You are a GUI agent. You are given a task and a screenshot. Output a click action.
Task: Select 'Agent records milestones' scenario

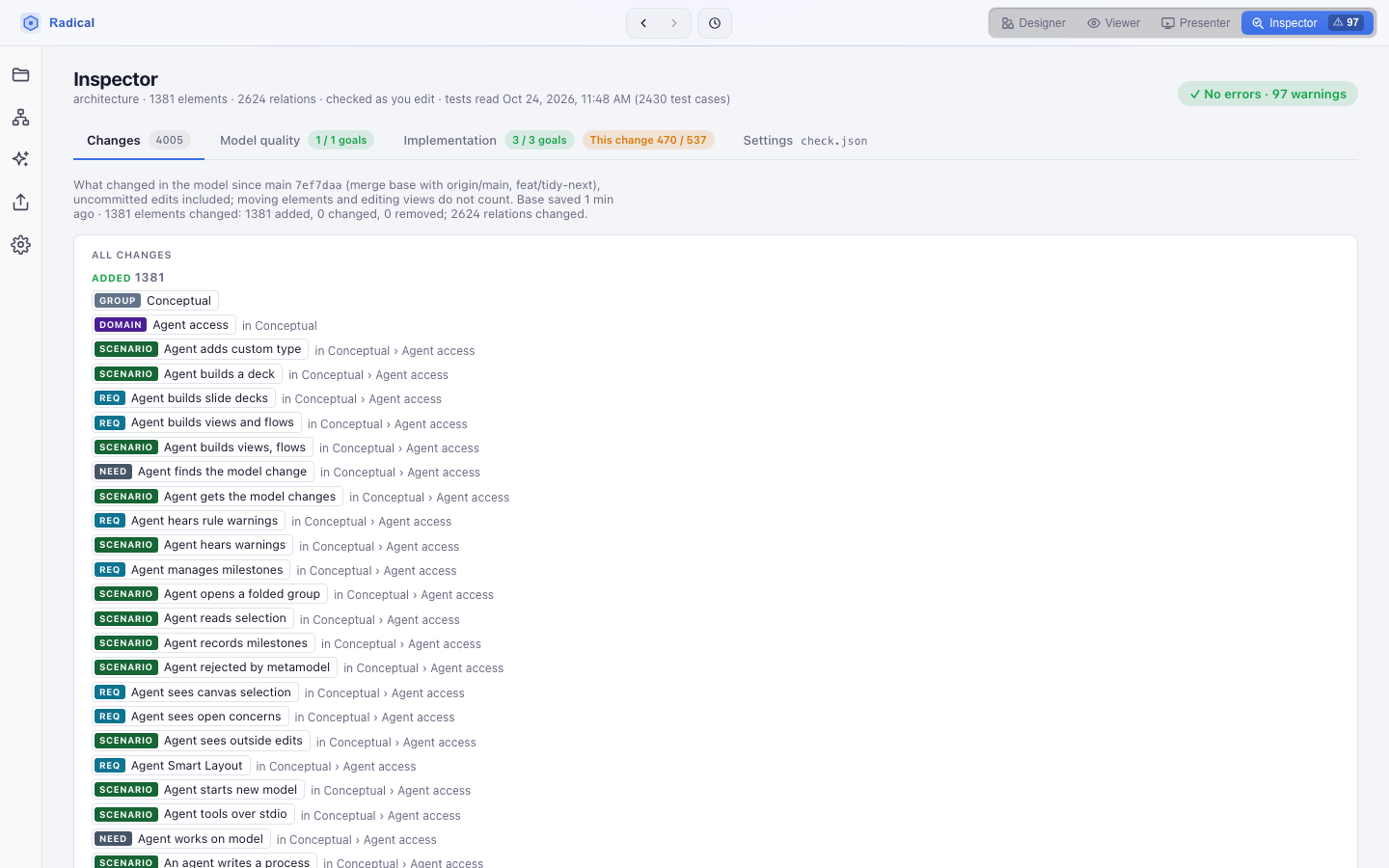point(204,643)
